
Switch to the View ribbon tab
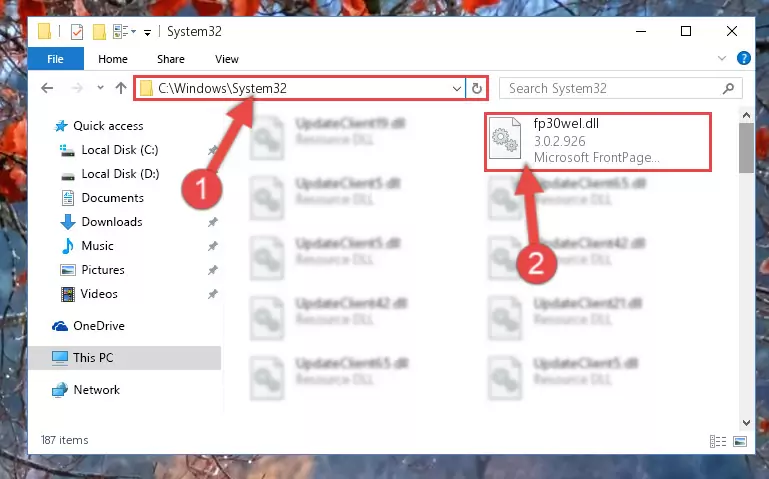(227, 59)
